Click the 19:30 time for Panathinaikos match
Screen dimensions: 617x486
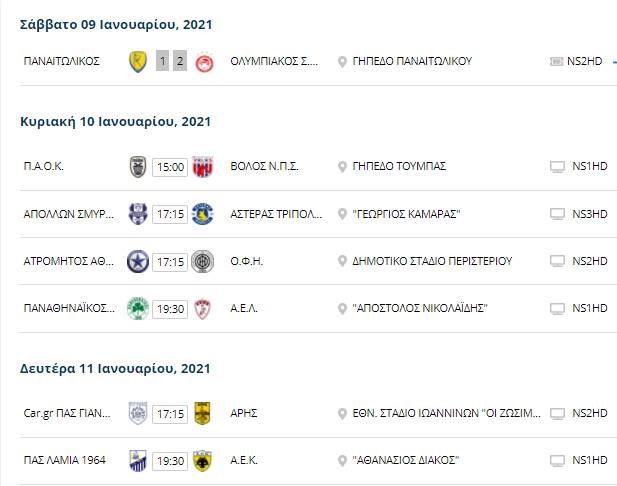(170, 309)
